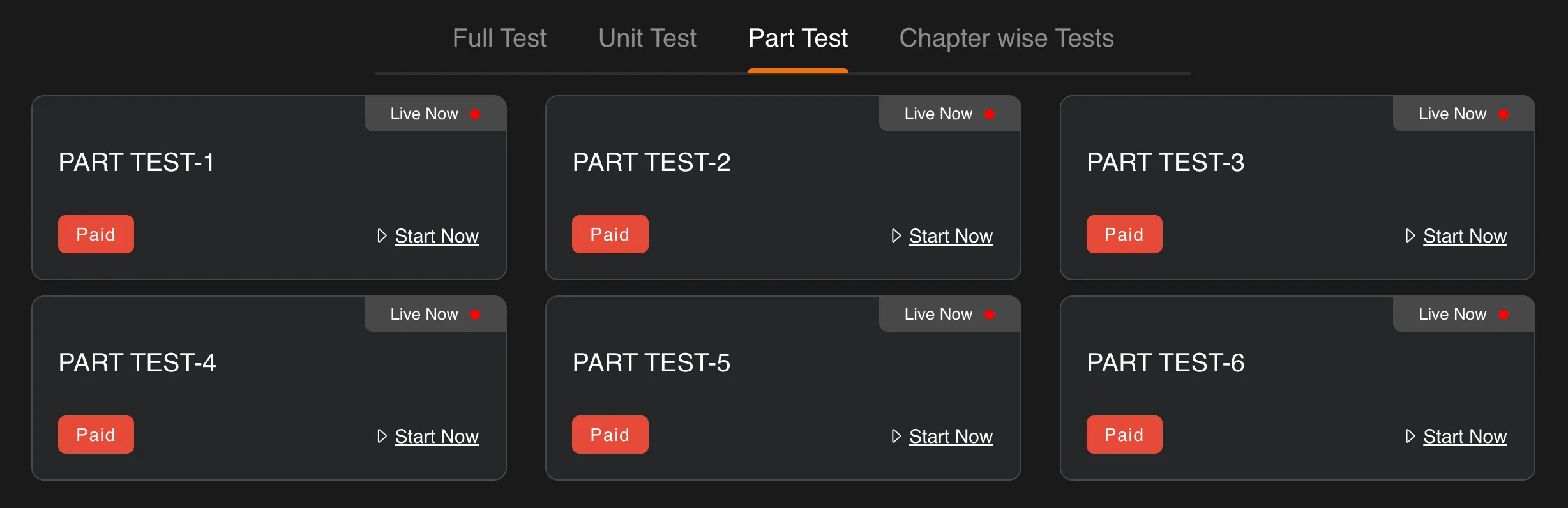The width and height of the screenshot is (1568, 508).
Task: Click the Paid badge on PART TEST-4
Action: point(96,435)
